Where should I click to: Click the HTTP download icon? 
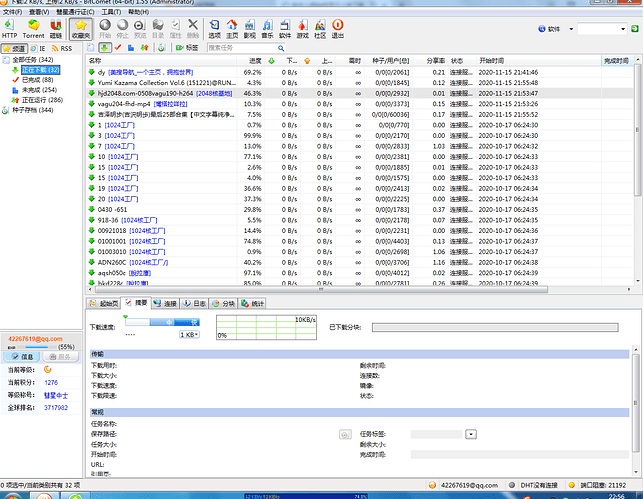[x=9, y=29]
